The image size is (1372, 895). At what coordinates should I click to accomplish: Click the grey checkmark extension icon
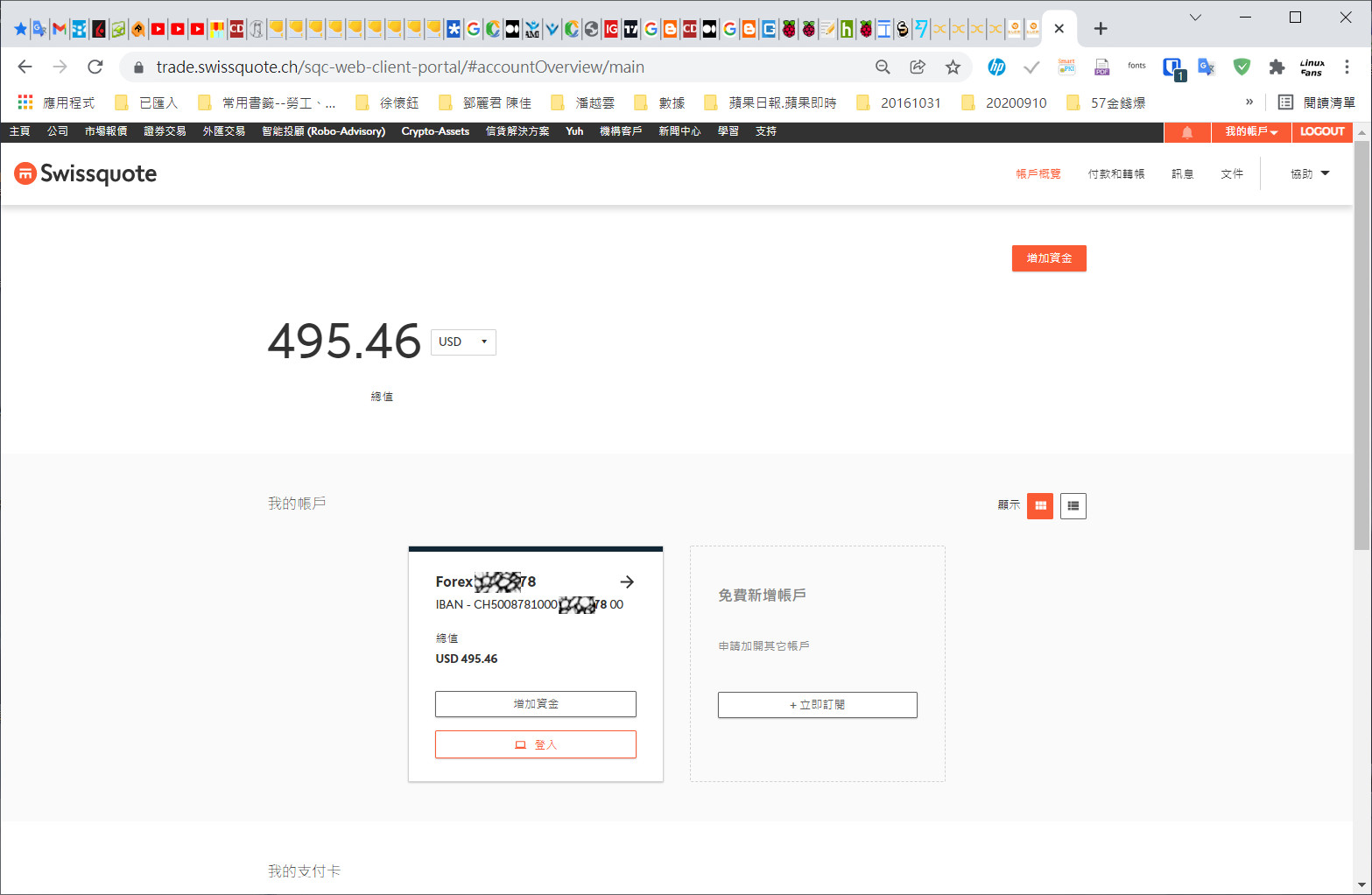[x=1031, y=67]
